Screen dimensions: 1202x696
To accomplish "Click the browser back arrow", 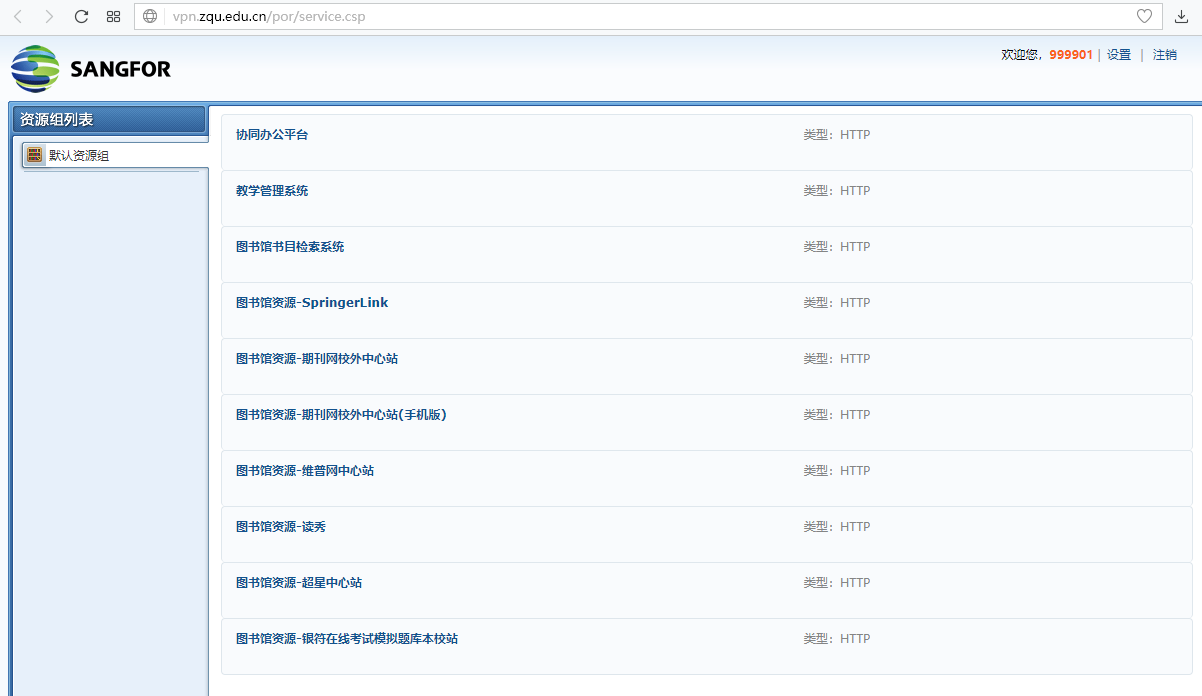I will (x=17, y=16).
